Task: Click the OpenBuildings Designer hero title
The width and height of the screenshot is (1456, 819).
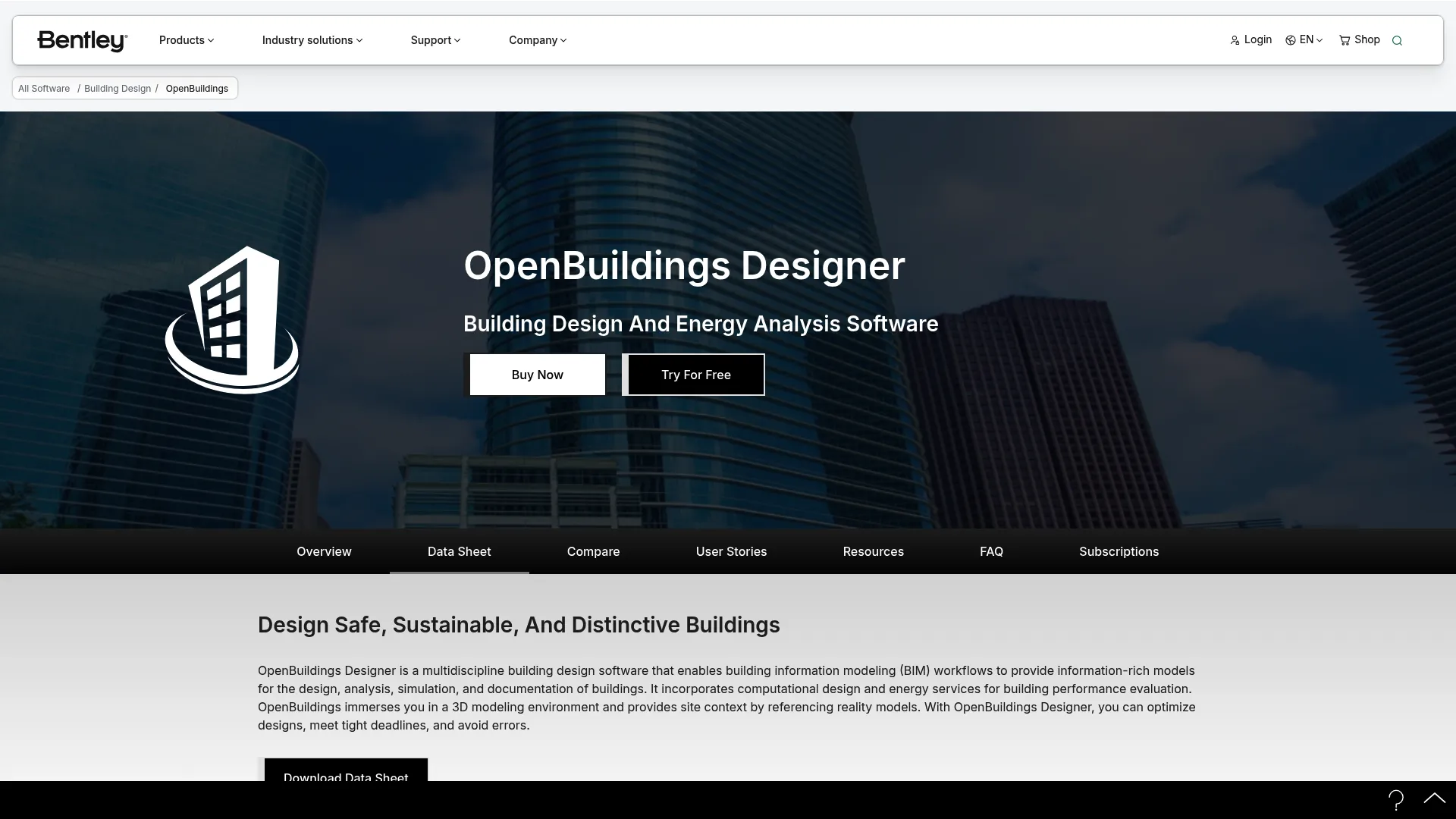Action: (x=684, y=266)
